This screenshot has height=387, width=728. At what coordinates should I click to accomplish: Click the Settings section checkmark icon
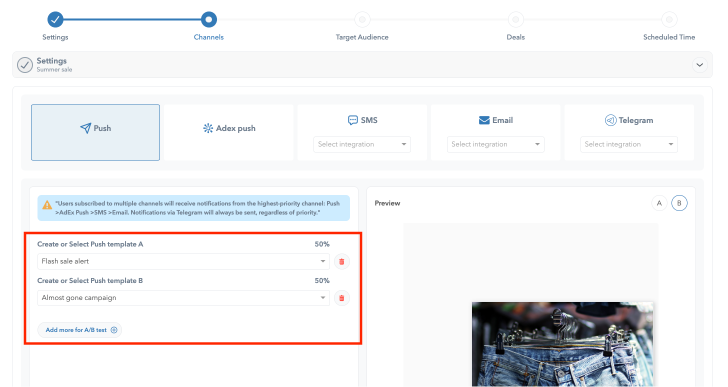25,65
